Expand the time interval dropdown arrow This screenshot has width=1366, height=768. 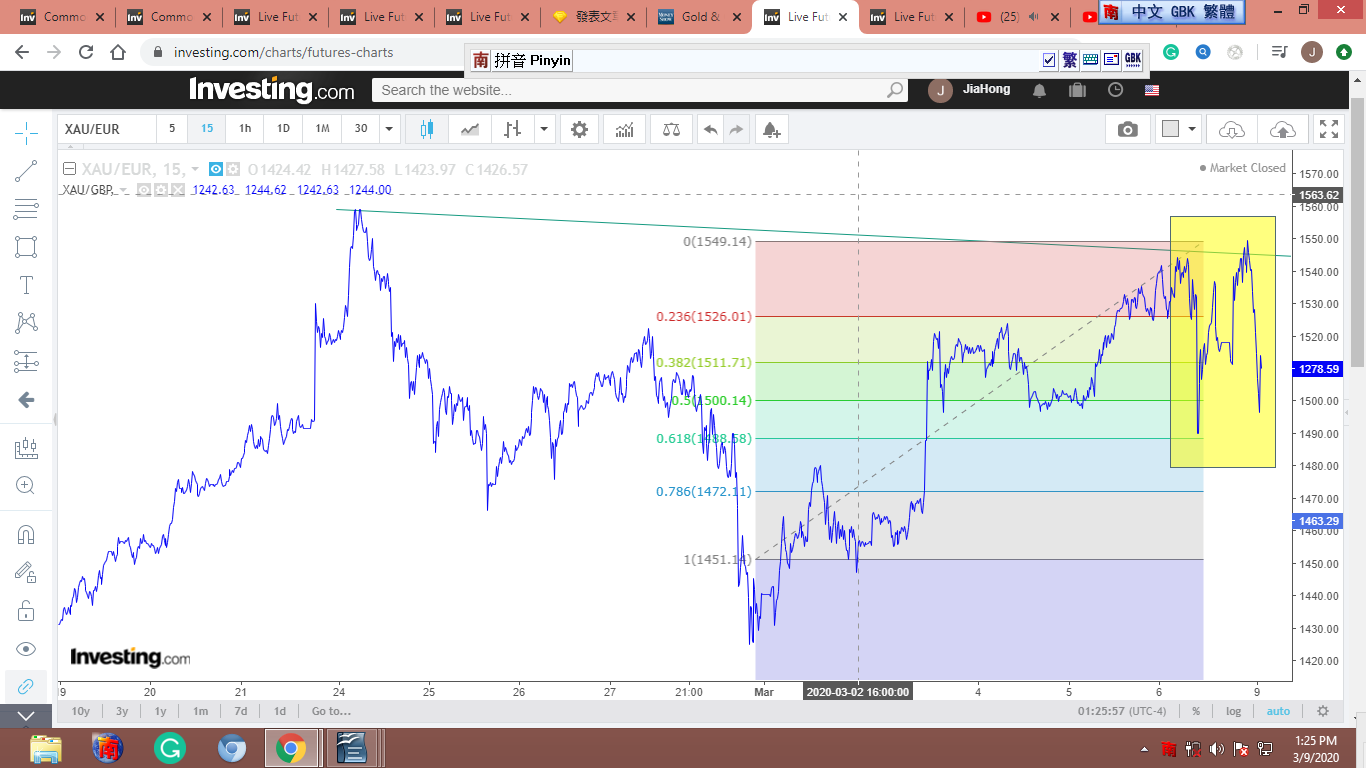[389, 129]
